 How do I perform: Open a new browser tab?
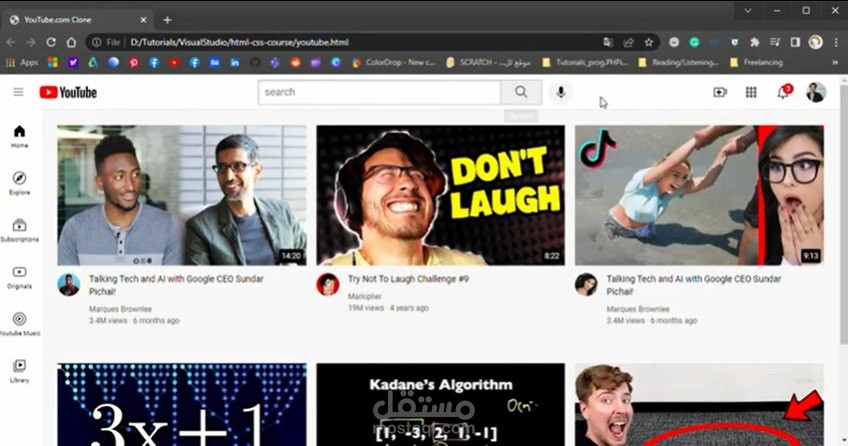tap(167, 20)
